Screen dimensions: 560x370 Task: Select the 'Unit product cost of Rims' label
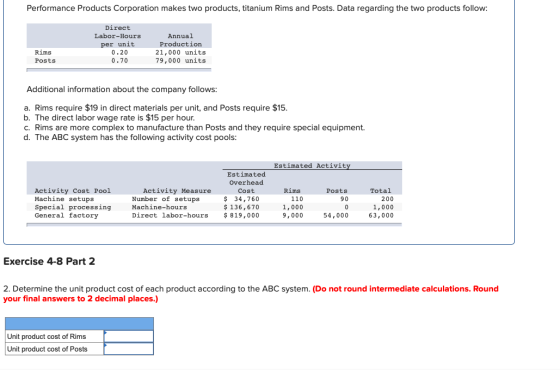[46, 336]
